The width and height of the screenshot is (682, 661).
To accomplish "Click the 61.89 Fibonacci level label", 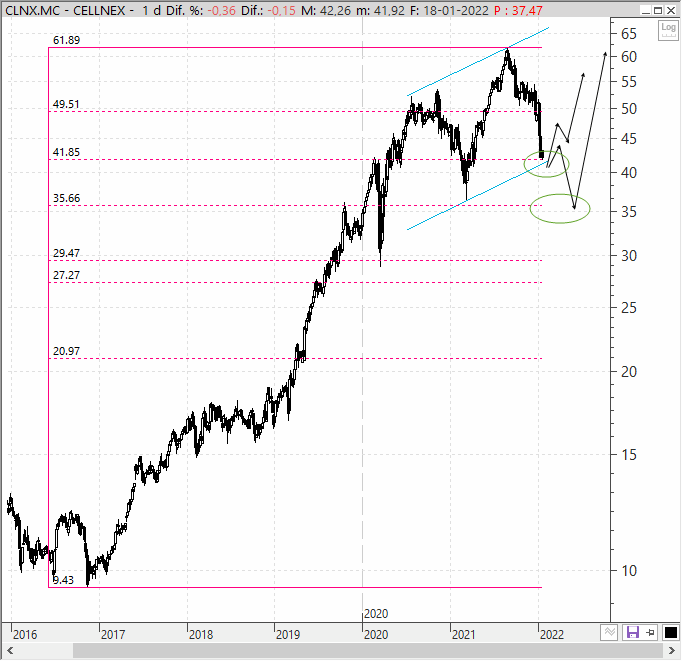I will [67, 40].
